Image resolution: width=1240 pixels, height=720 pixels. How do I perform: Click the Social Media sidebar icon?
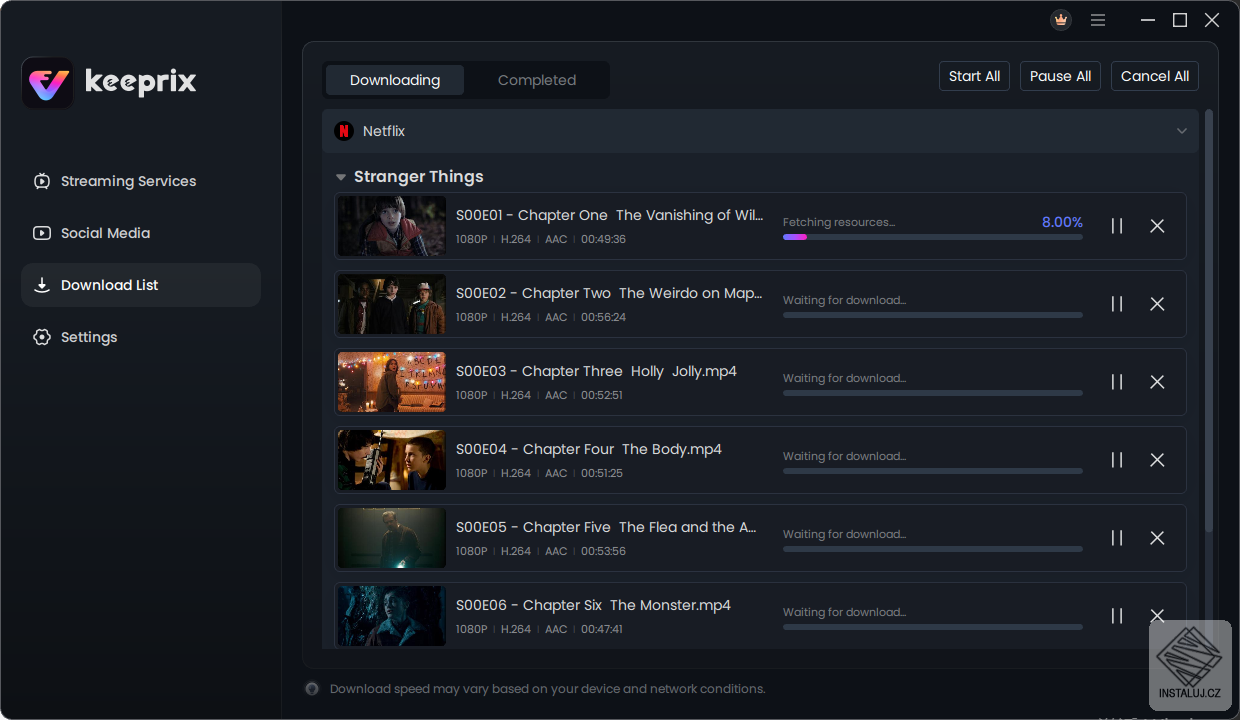tap(42, 233)
